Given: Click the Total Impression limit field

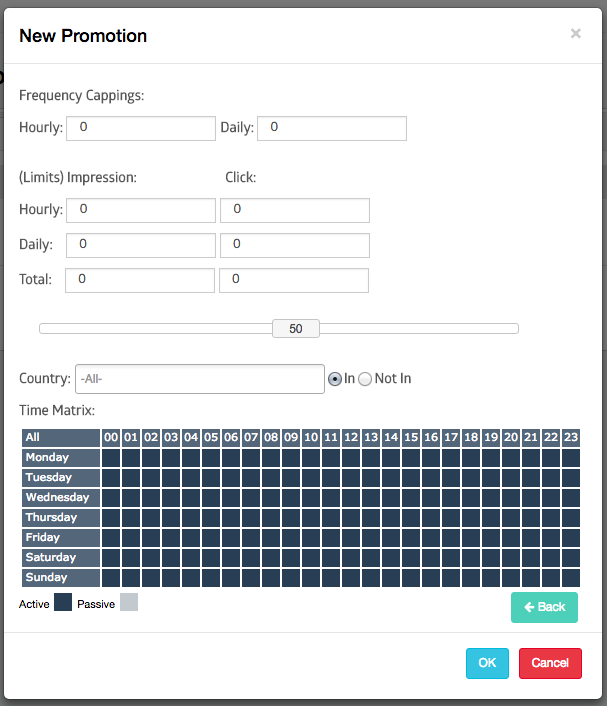Looking at the screenshot, I should [x=140, y=281].
